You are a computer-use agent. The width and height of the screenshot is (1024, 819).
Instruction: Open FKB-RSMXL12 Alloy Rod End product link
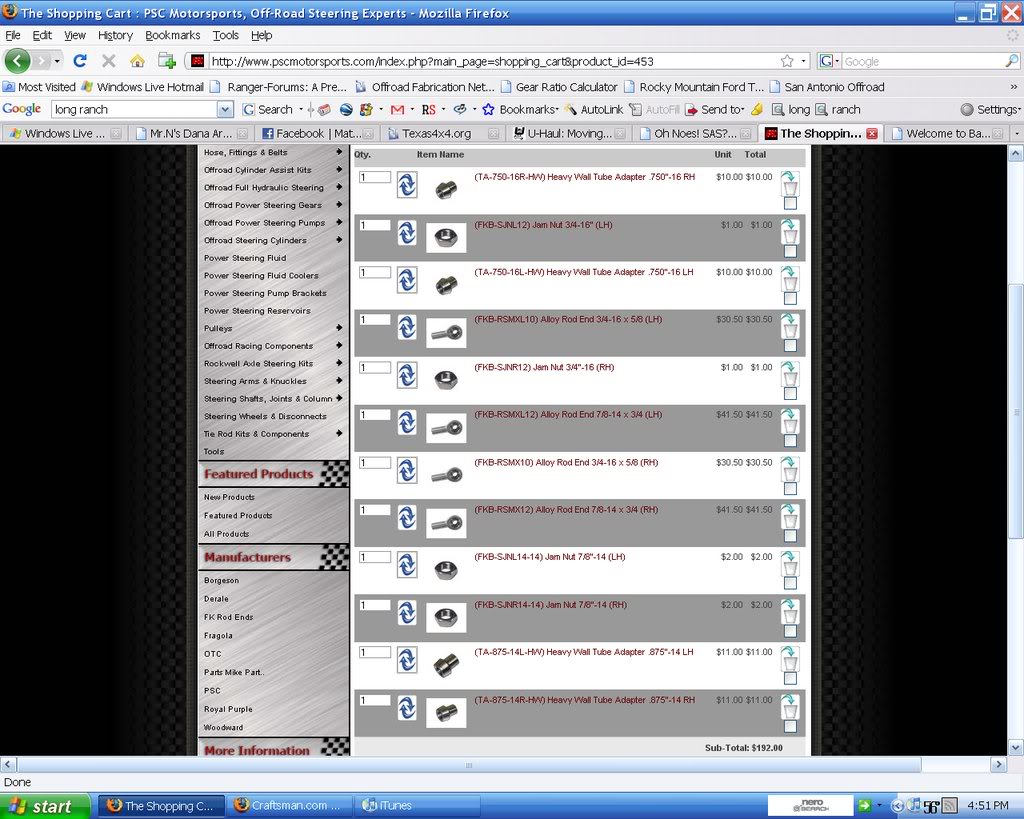click(568, 415)
